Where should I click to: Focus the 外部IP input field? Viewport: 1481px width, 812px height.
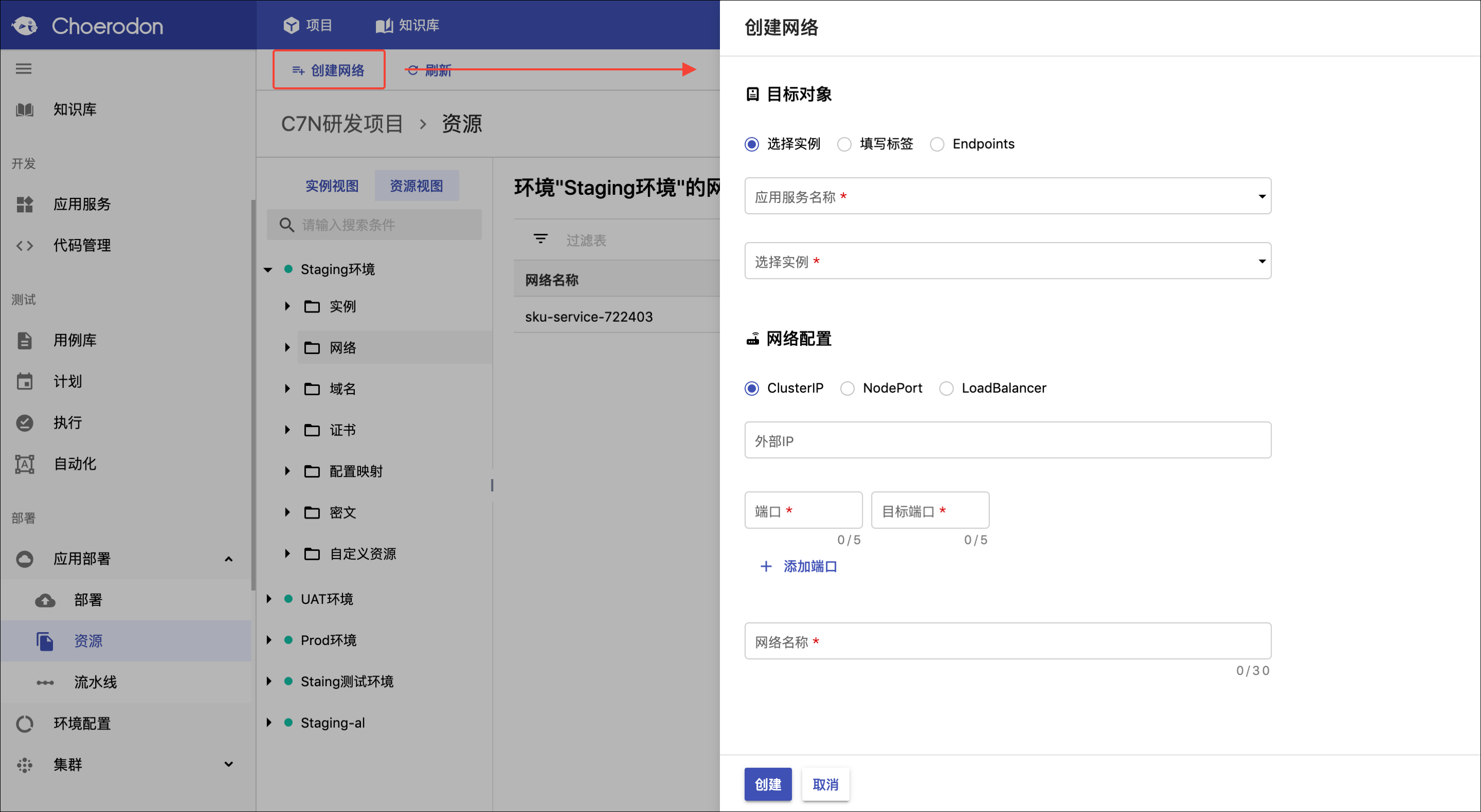click(x=1007, y=441)
